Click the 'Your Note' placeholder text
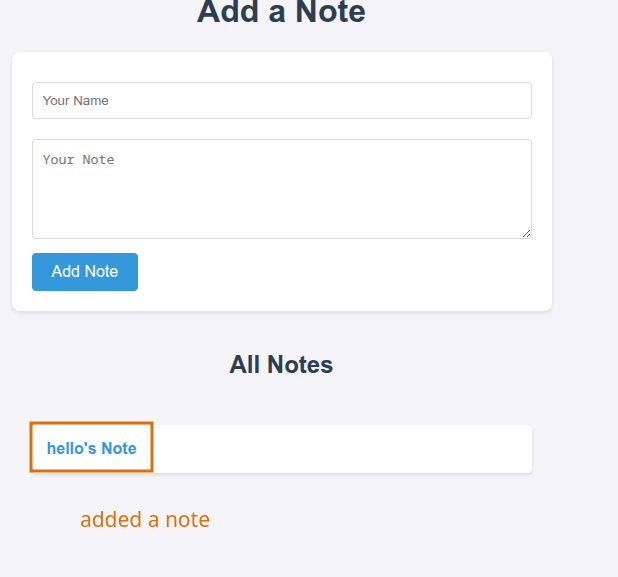The image size is (618, 577). tap(78, 160)
